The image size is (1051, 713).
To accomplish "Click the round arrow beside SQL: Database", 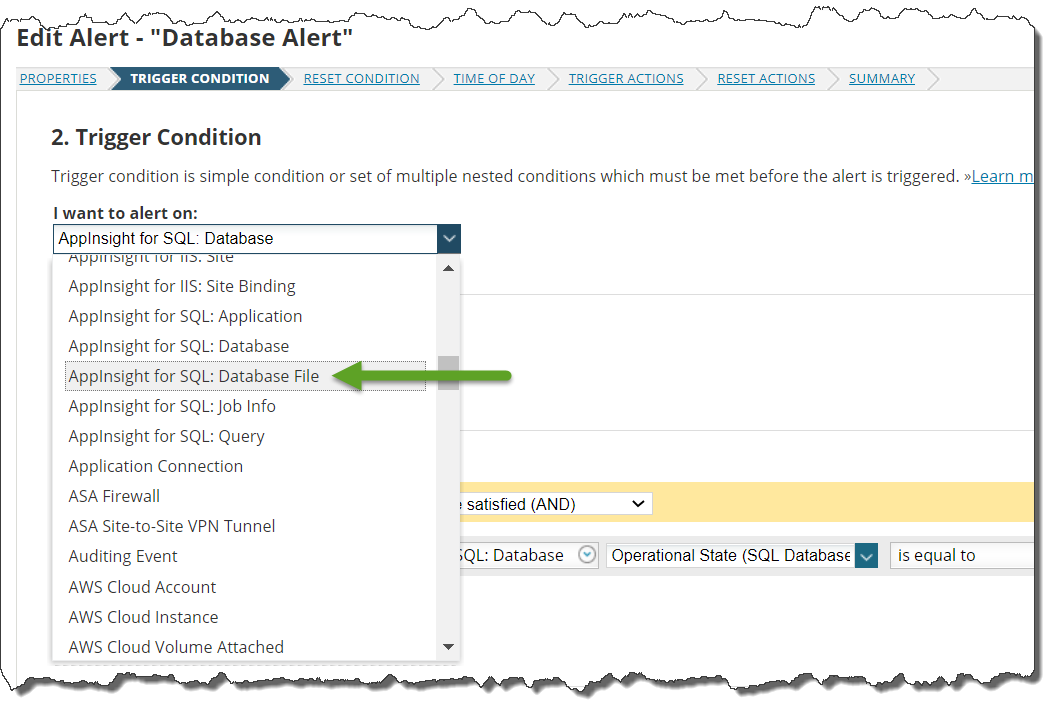I will pos(588,555).
